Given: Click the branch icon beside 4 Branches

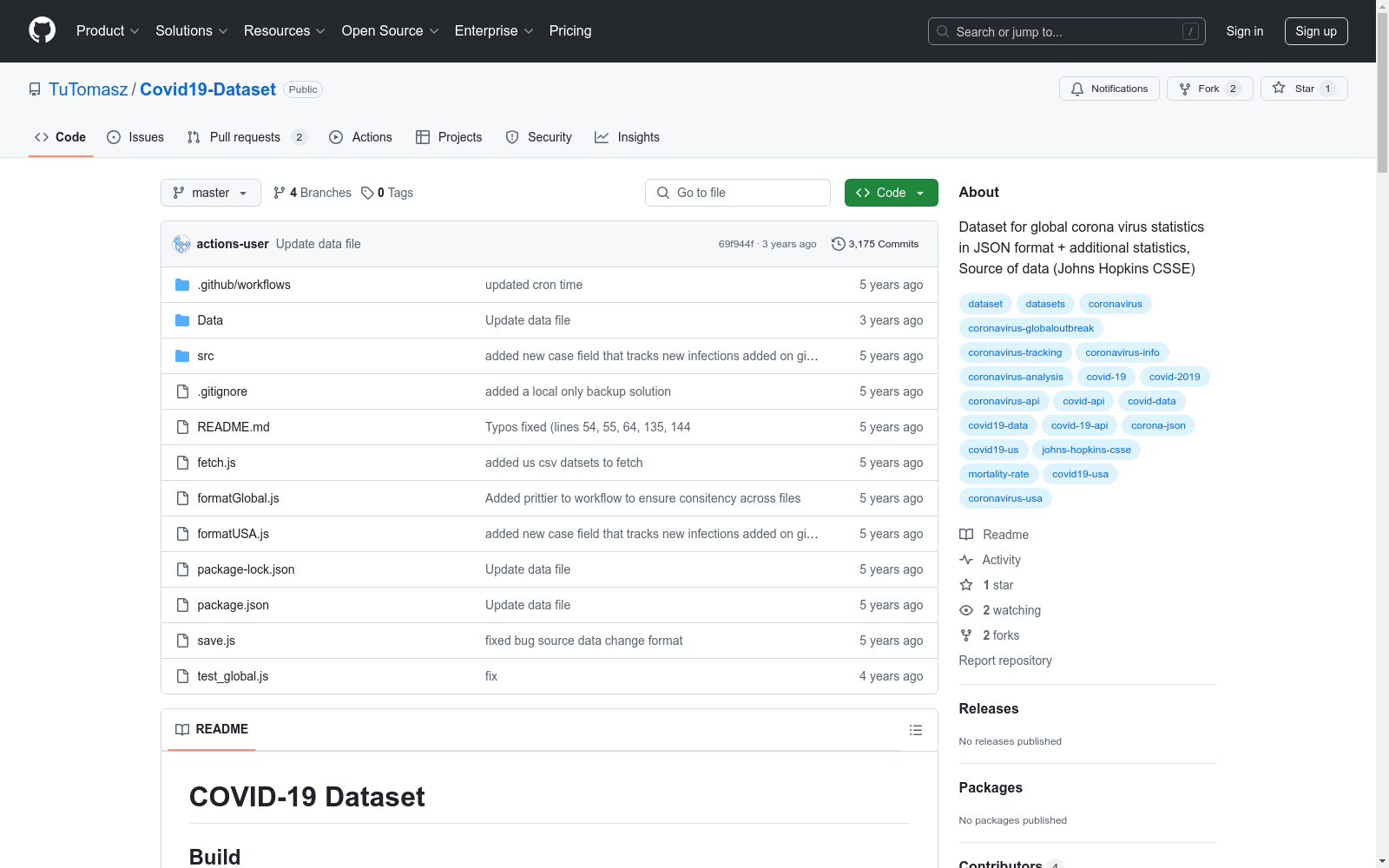Looking at the screenshot, I should click(279, 193).
